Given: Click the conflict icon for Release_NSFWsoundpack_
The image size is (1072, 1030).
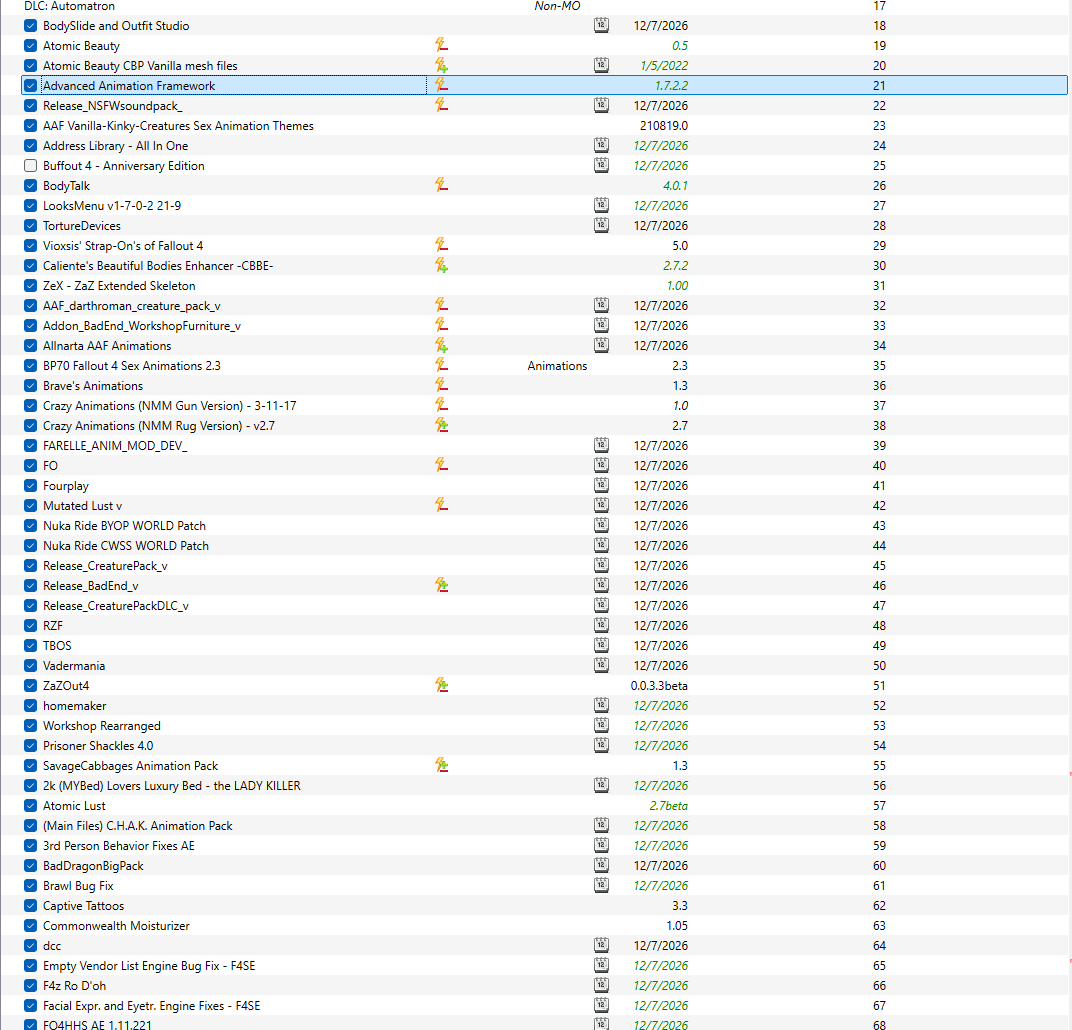Looking at the screenshot, I should (x=442, y=105).
